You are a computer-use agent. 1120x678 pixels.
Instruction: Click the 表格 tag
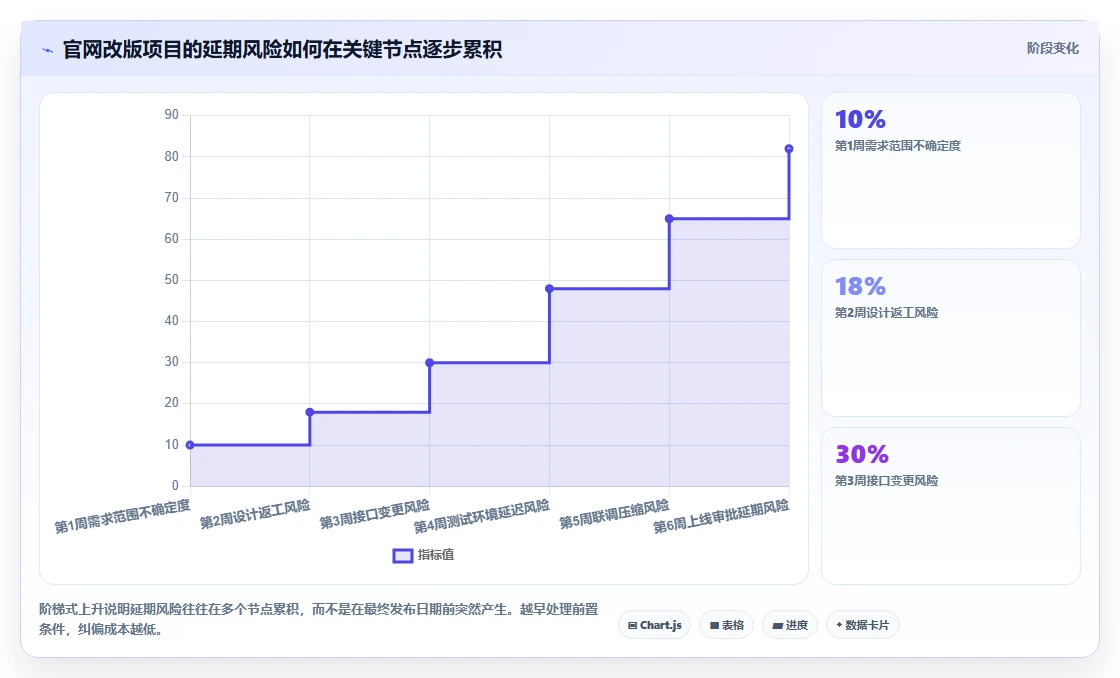point(726,625)
